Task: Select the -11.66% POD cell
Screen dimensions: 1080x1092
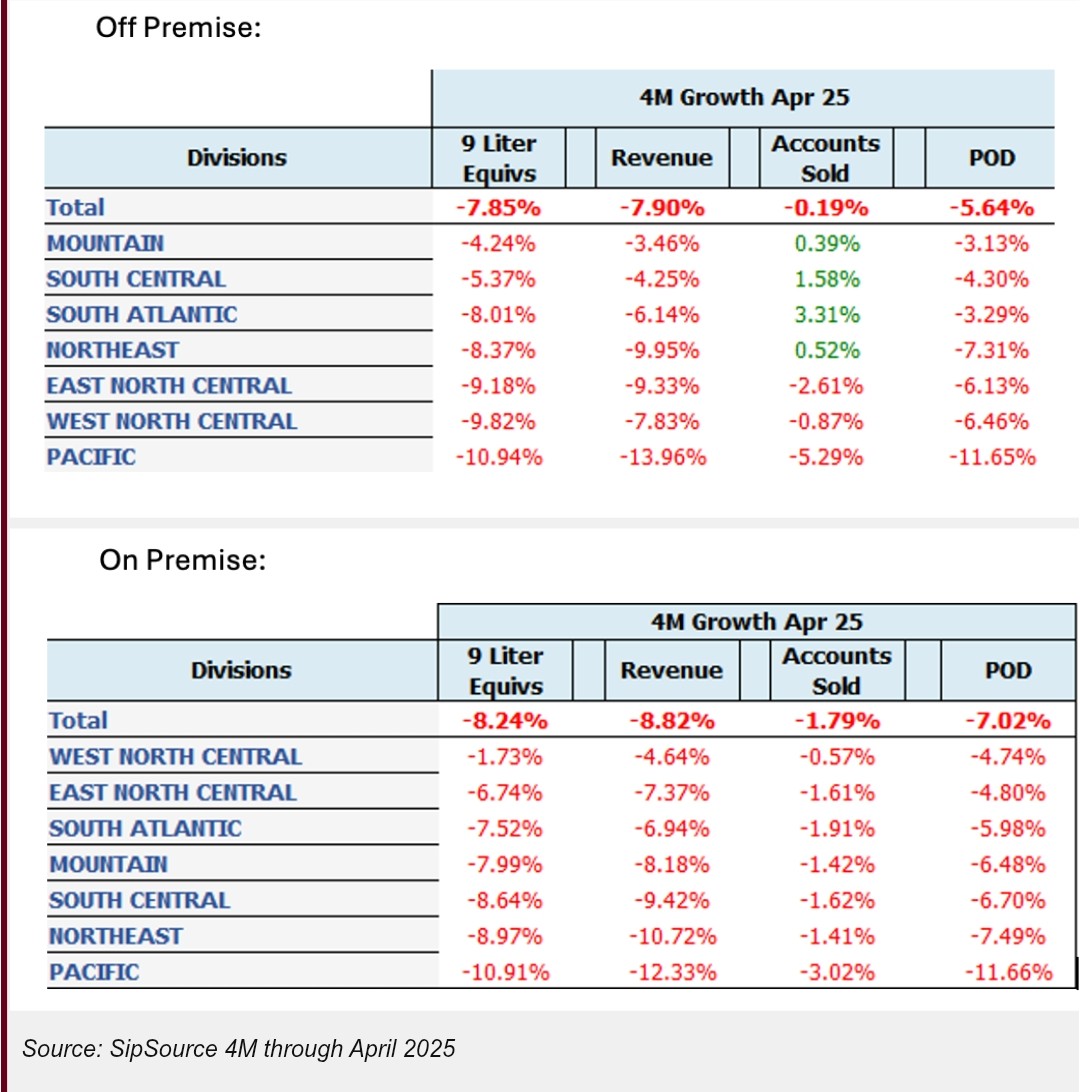Action: point(1008,972)
